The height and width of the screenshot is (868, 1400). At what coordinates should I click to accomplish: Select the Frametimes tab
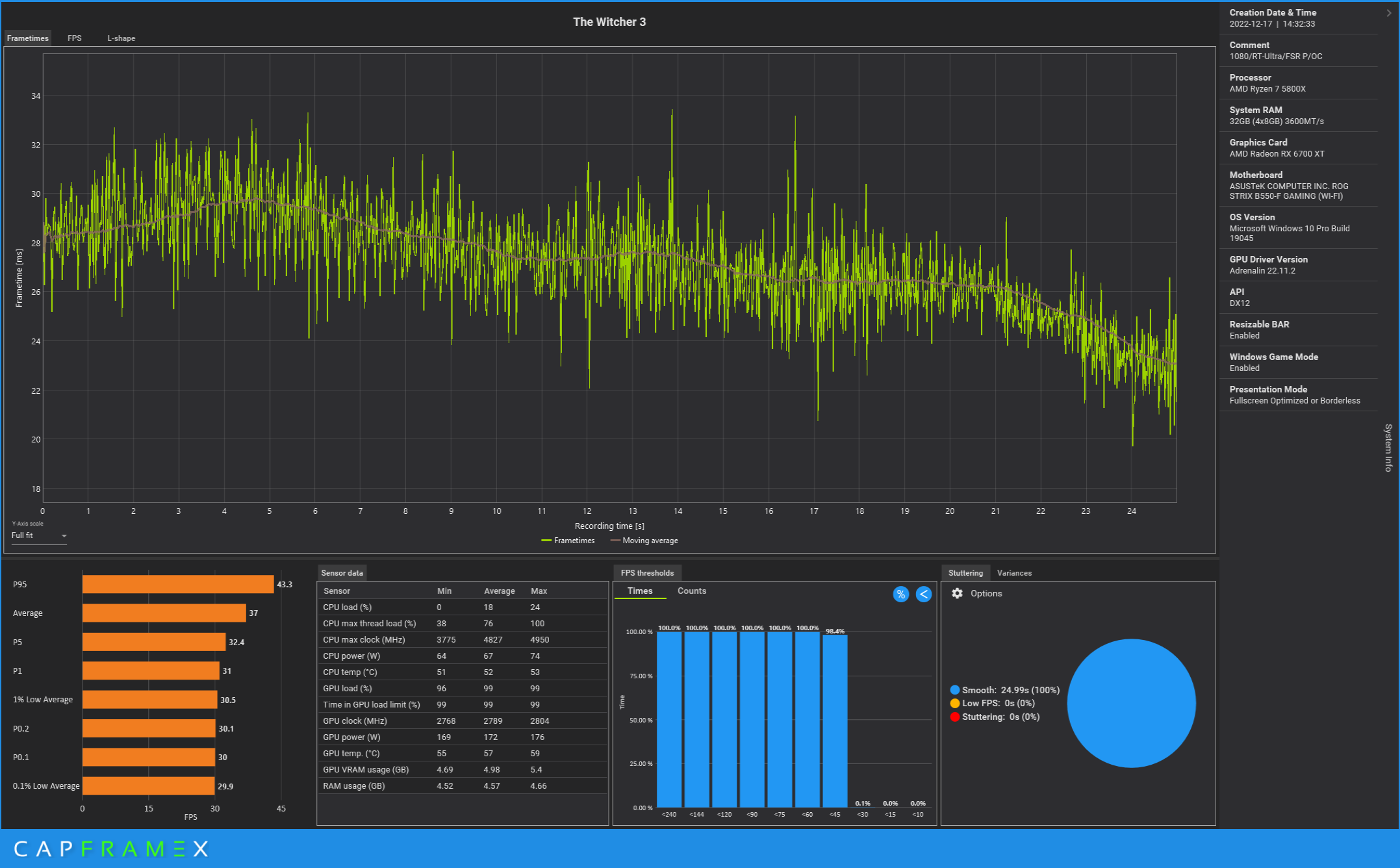coord(28,38)
